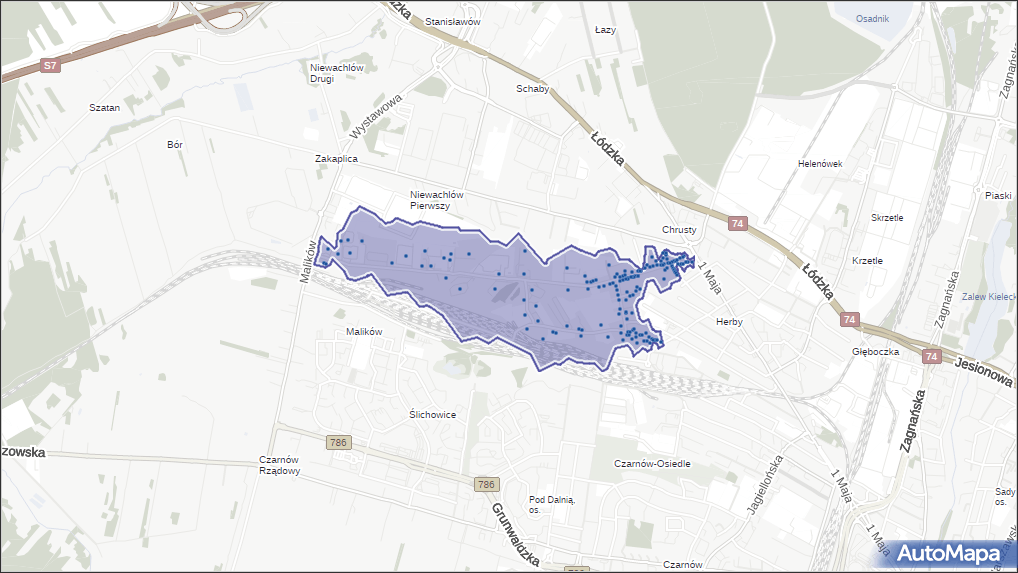This screenshot has height=573, width=1018.
Task: Click the 74 road shield near Chrusty
Action: [737, 223]
